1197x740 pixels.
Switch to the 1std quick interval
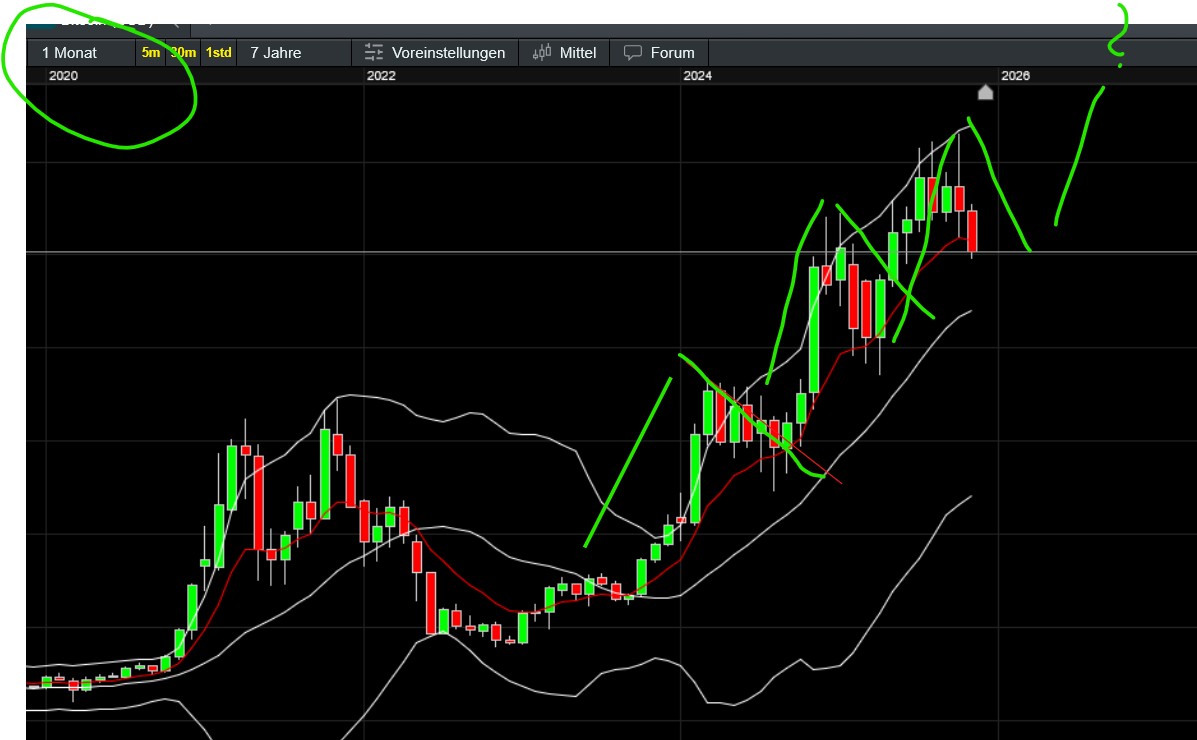click(218, 53)
